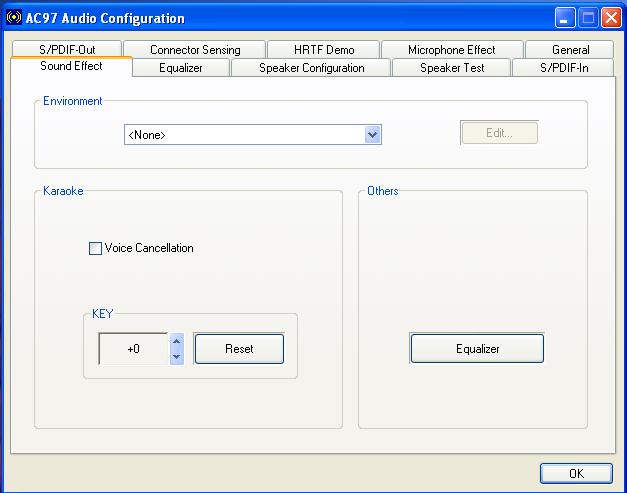The height and width of the screenshot is (493, 627).
Task: View the General tab
Action: [x=570, y=50]
